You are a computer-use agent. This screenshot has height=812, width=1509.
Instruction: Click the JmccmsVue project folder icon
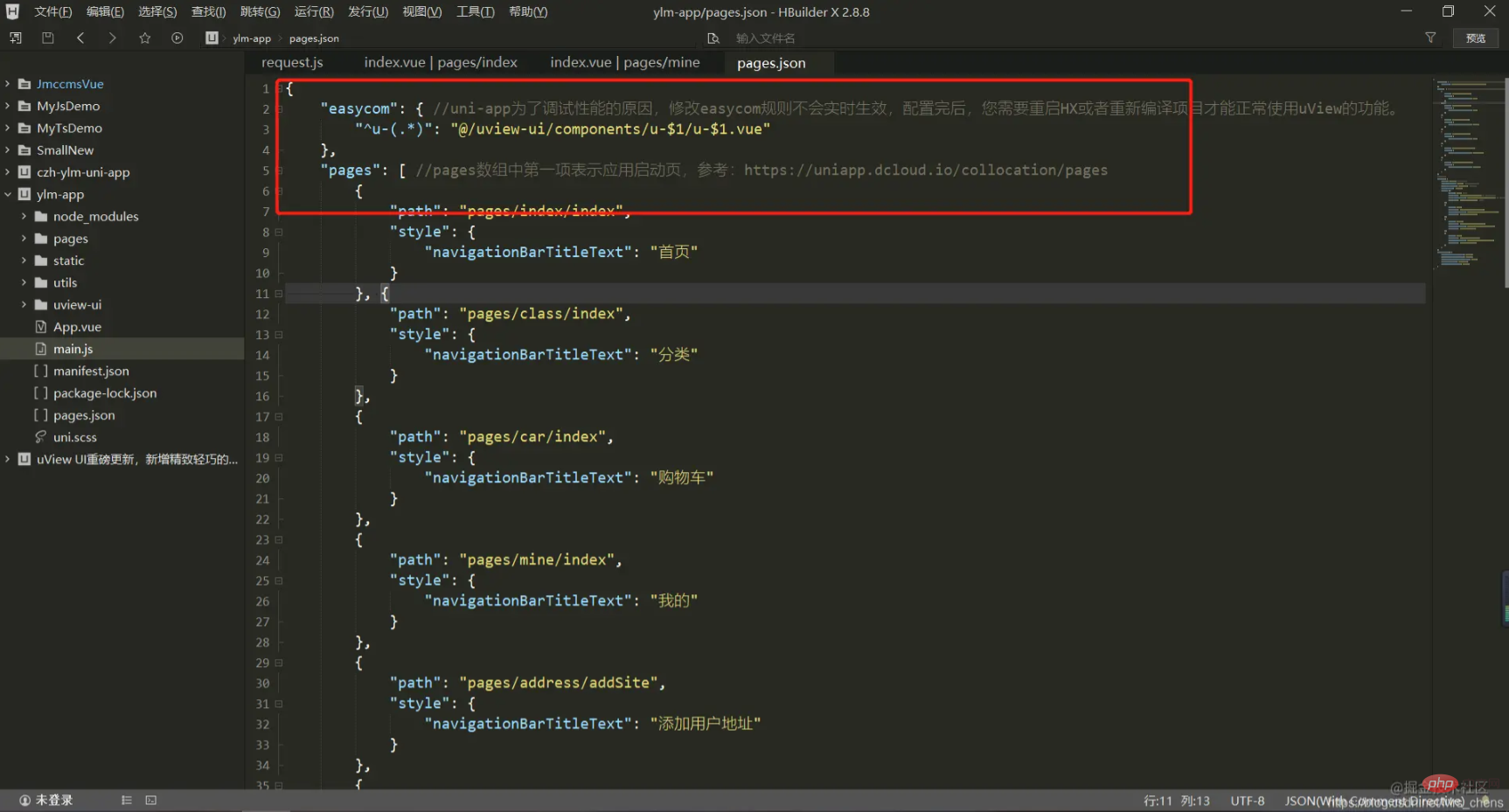pyautogui.click(x=24, y=83)
